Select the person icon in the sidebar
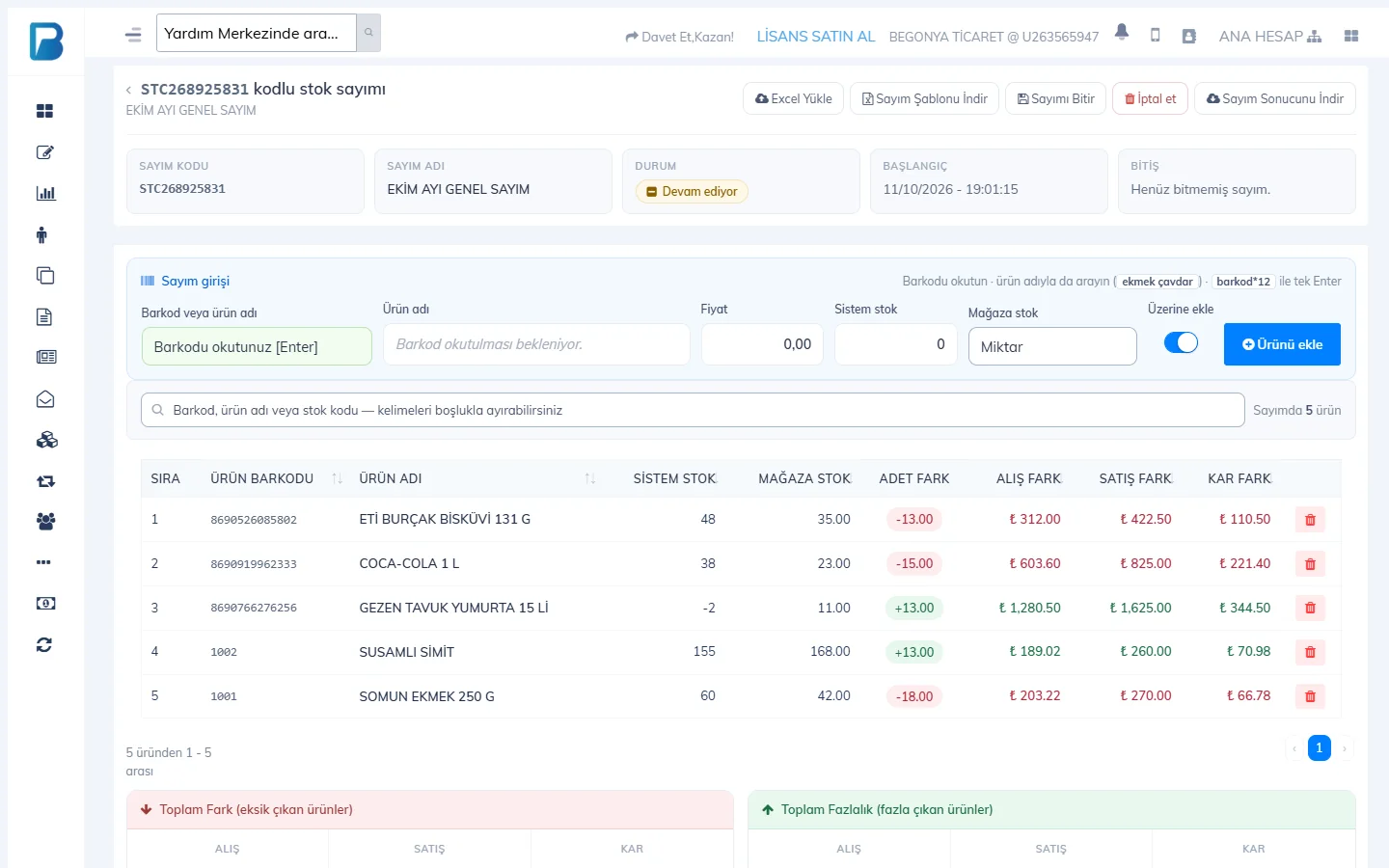This screenshot has height=868, width=1389. pyautogui.click(x=41, y=234)
